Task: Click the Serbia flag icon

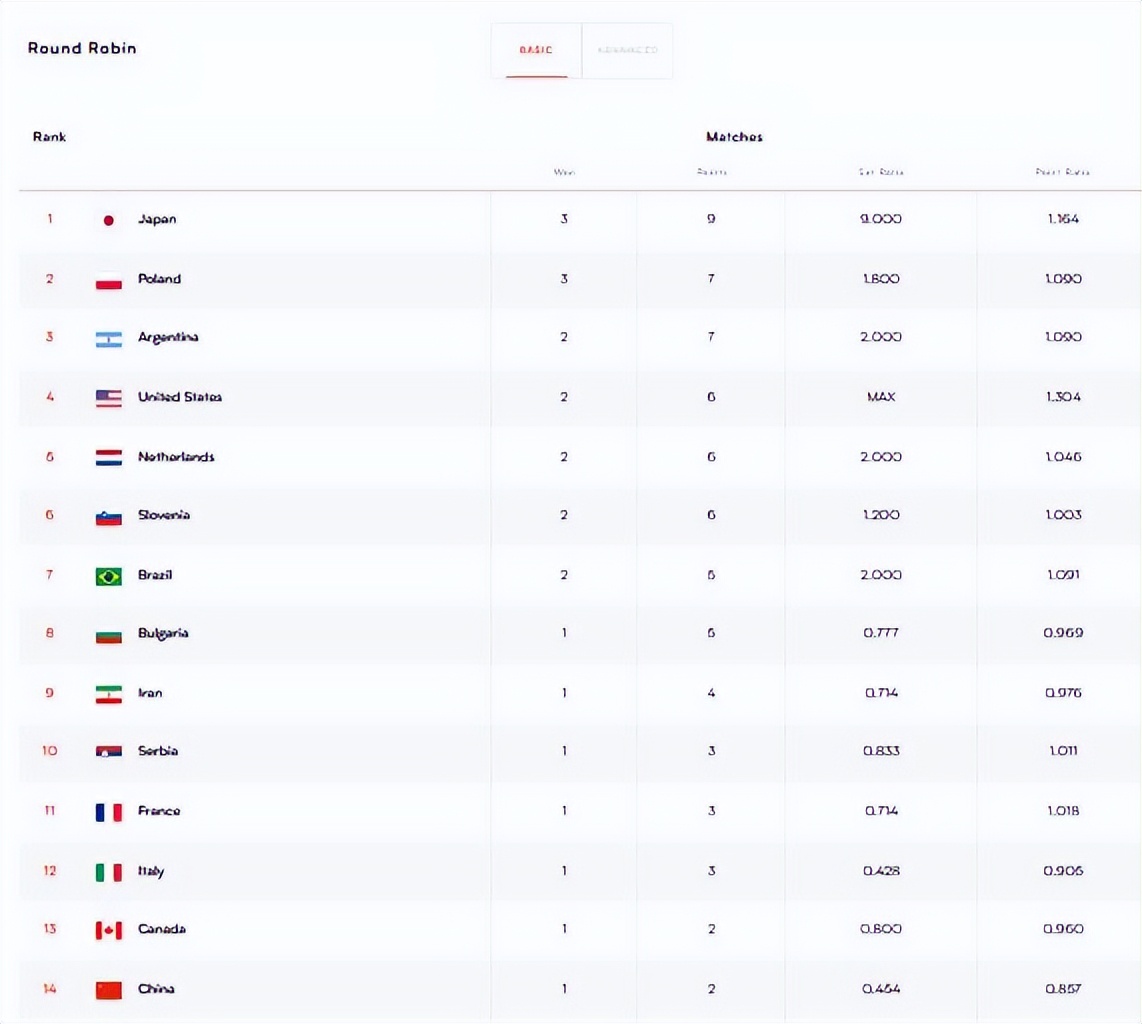Action: click(x=109, y=752)
